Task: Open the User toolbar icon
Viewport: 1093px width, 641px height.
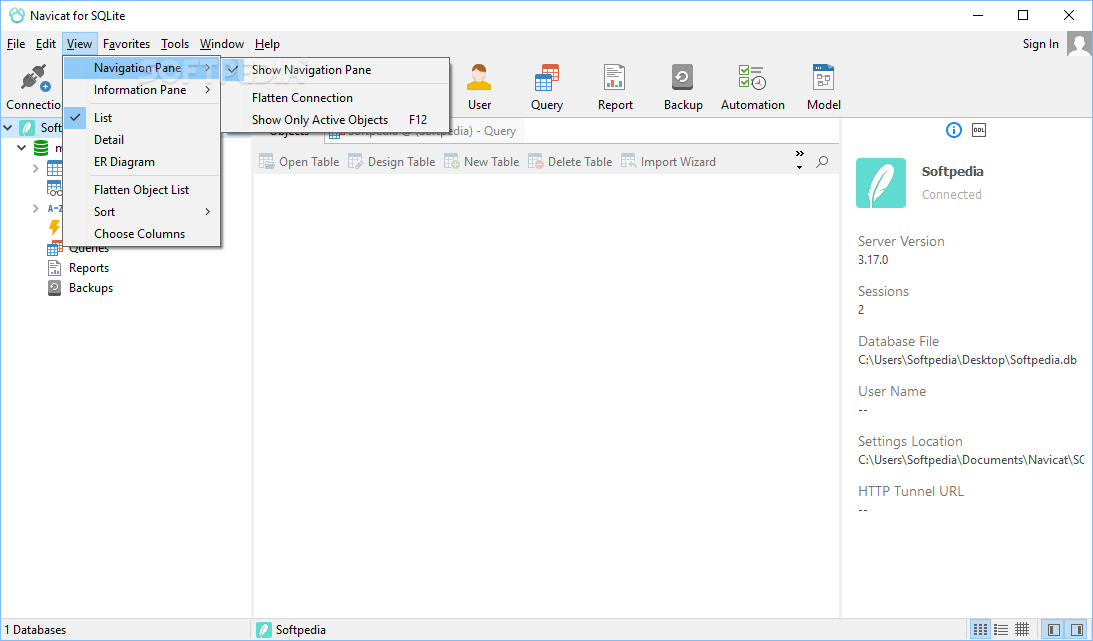Action: 479,77
